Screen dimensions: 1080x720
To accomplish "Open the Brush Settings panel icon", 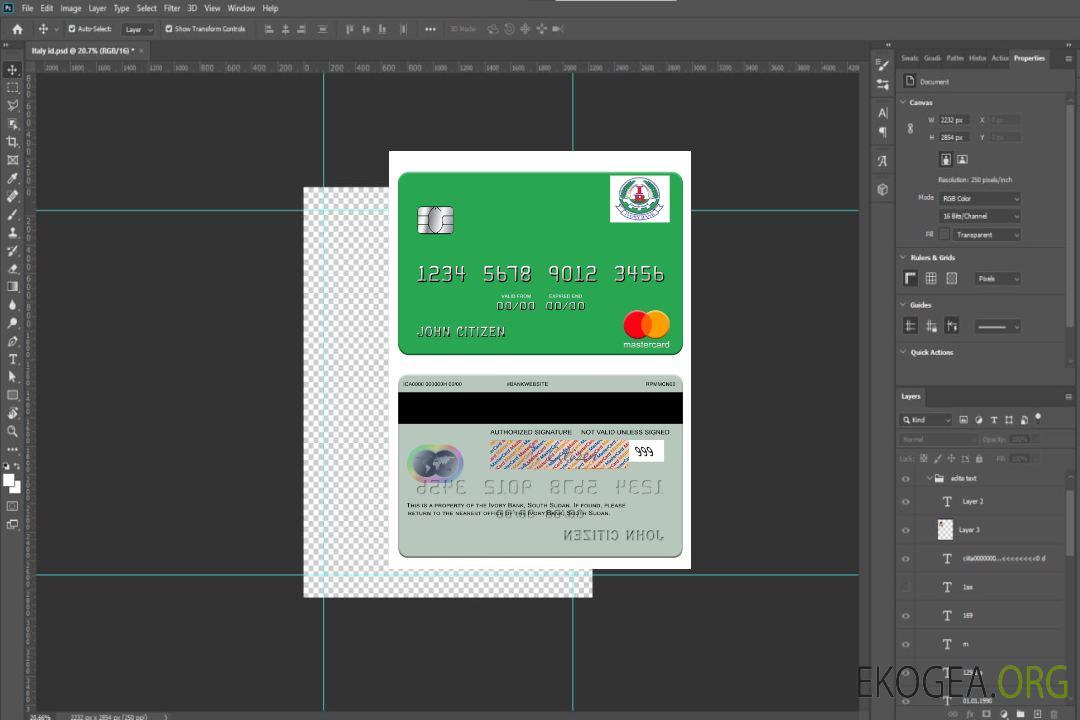I will click(x=882, y=65).
